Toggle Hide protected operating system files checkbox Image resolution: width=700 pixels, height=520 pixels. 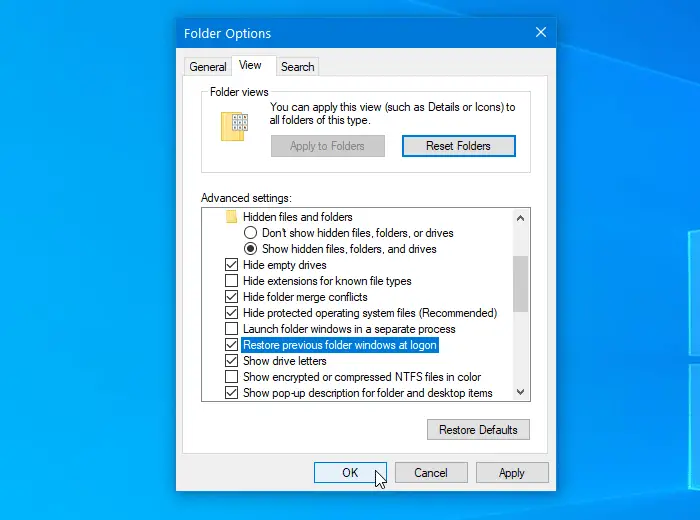(x=231, y=313)
